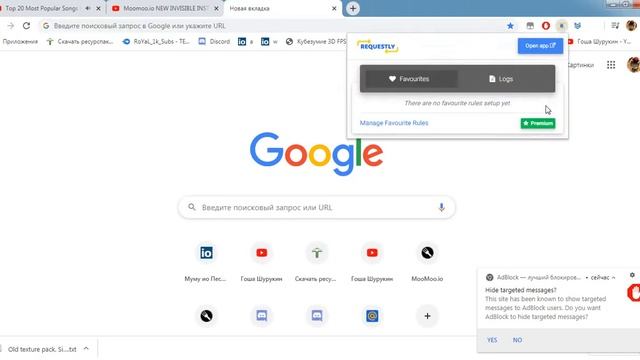
Task: Click the green Premium button
Action: (x=538, y=123)
